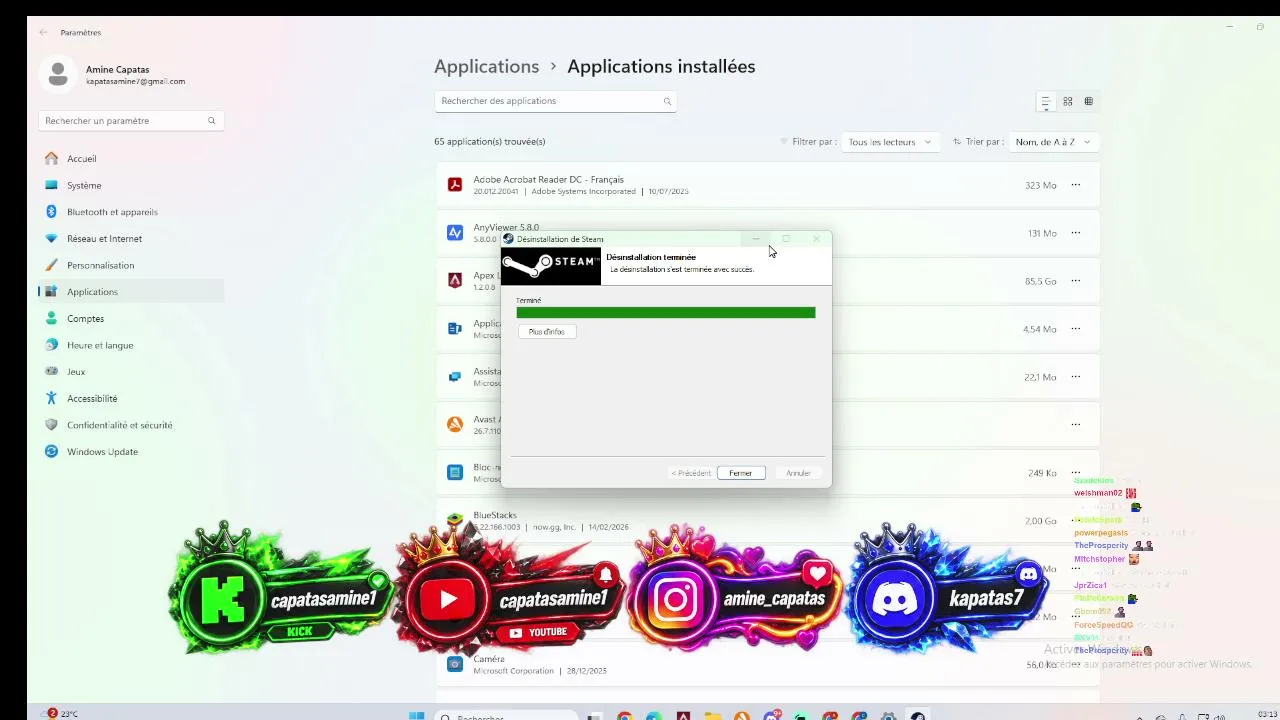
Task: Click the text '65 application(s) trouvée(s)'
Action: [490, 142]
